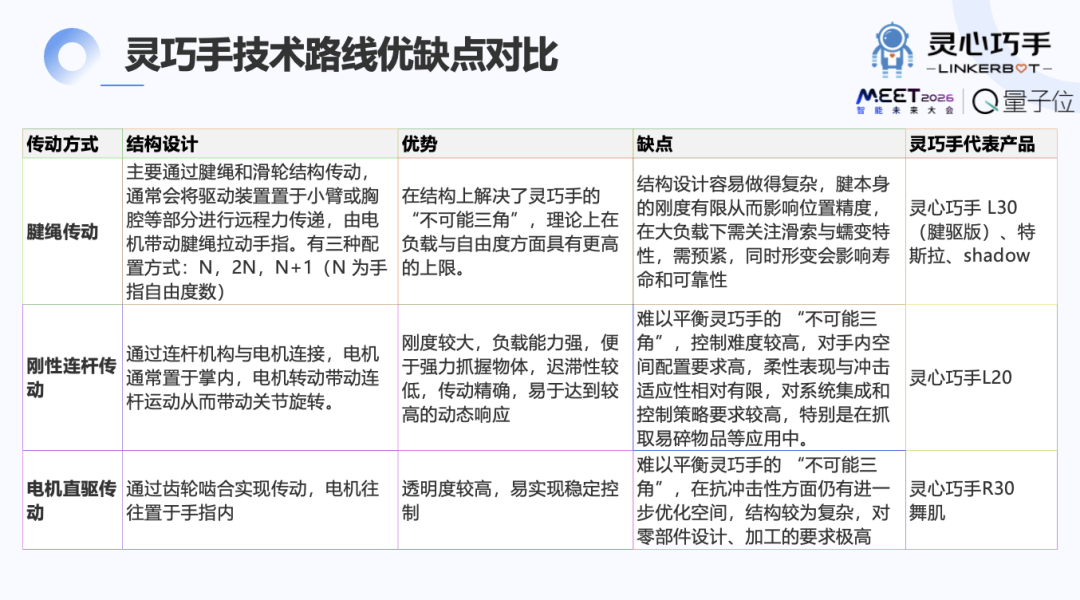
Task: Click the 刚性连杆传动 row label
Action: click(x=71, y=377)
